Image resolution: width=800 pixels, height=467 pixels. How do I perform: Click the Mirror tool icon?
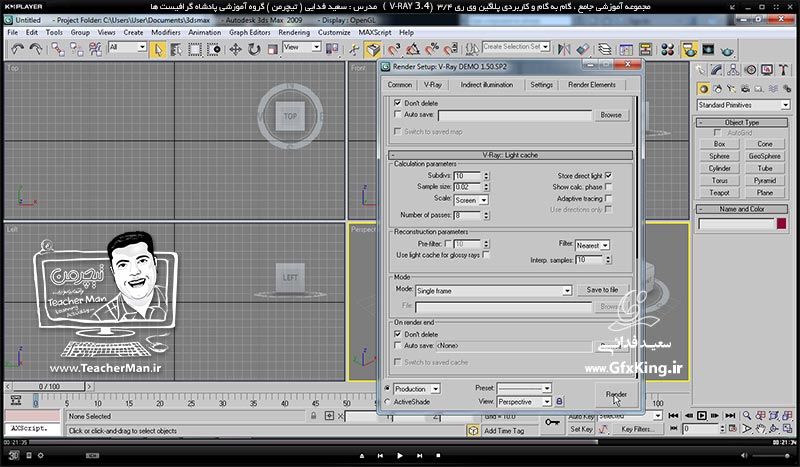point(564,49)
